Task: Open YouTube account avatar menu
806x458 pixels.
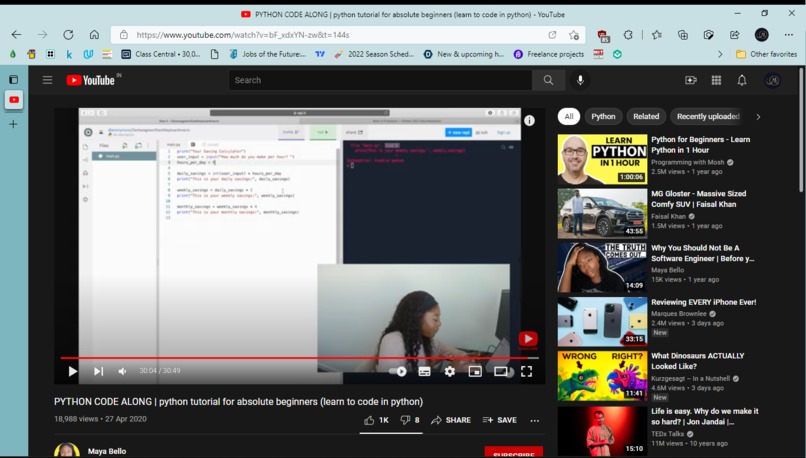Action: click(772, 80)
